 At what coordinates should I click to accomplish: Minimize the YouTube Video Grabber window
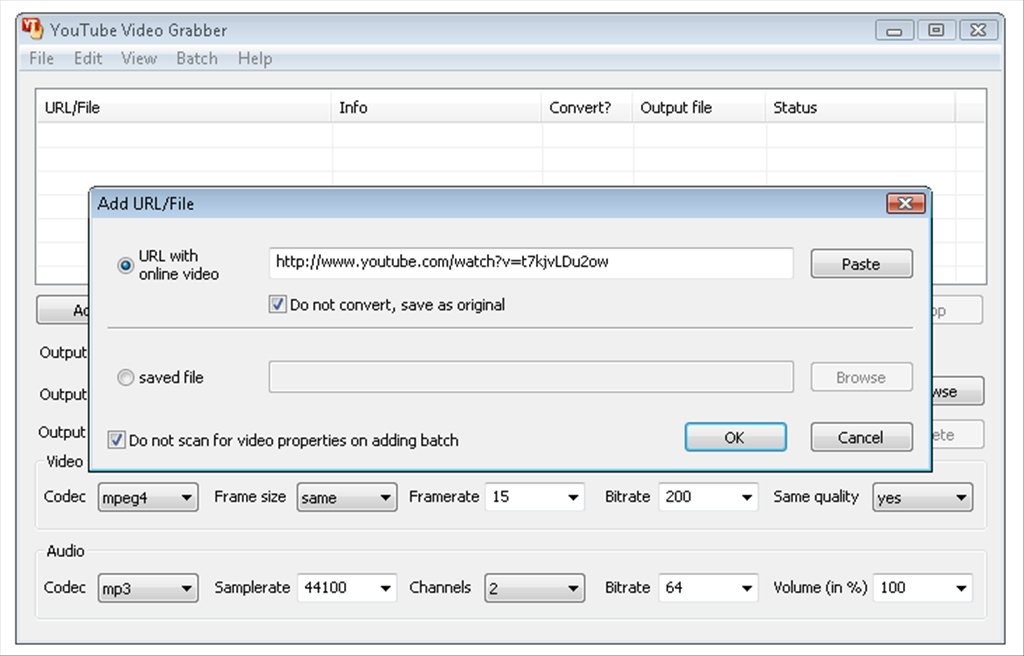click(x=894, y=30)
